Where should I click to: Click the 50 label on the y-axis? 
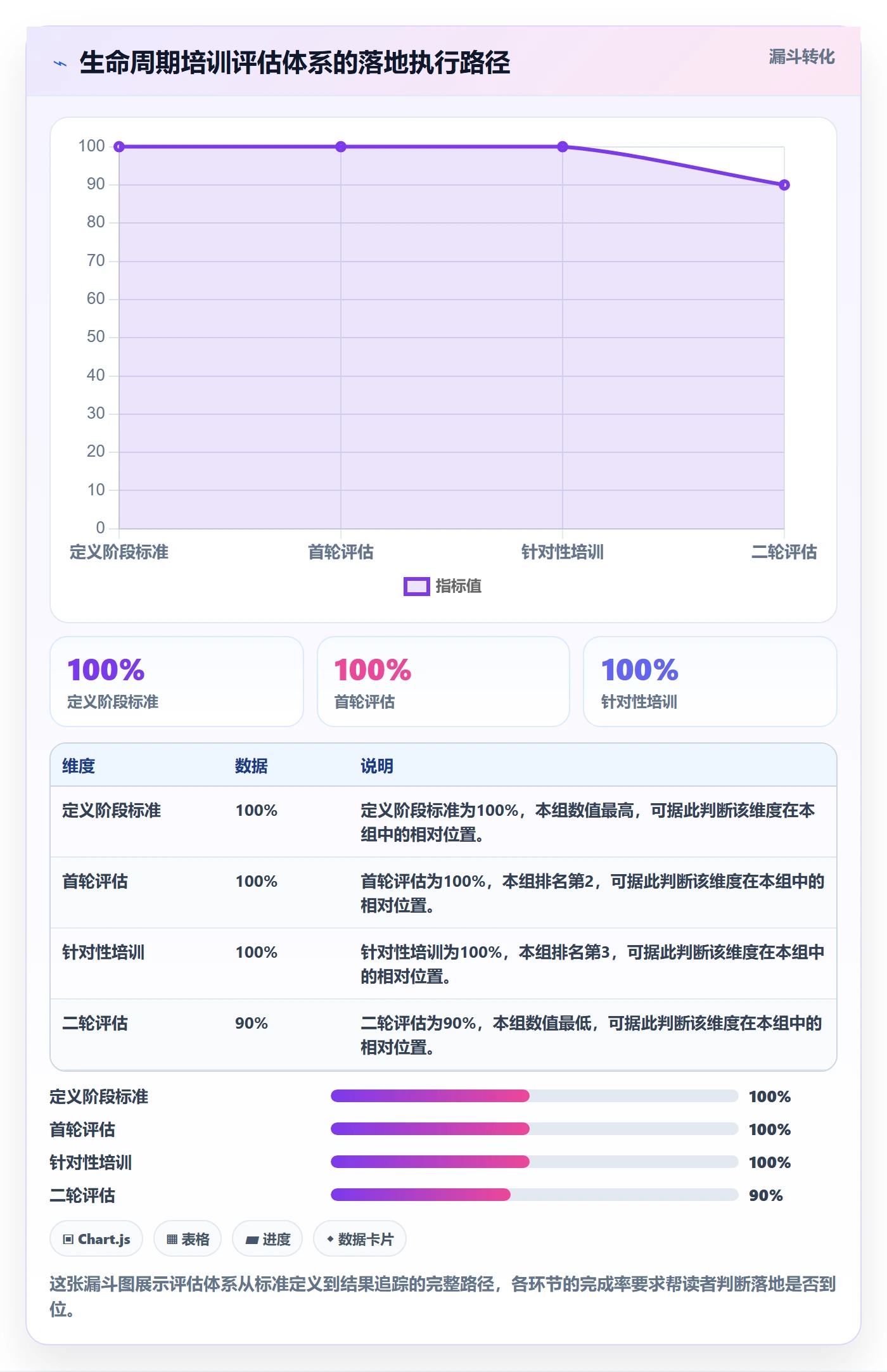pyautogui.click(x=96, y=336)
